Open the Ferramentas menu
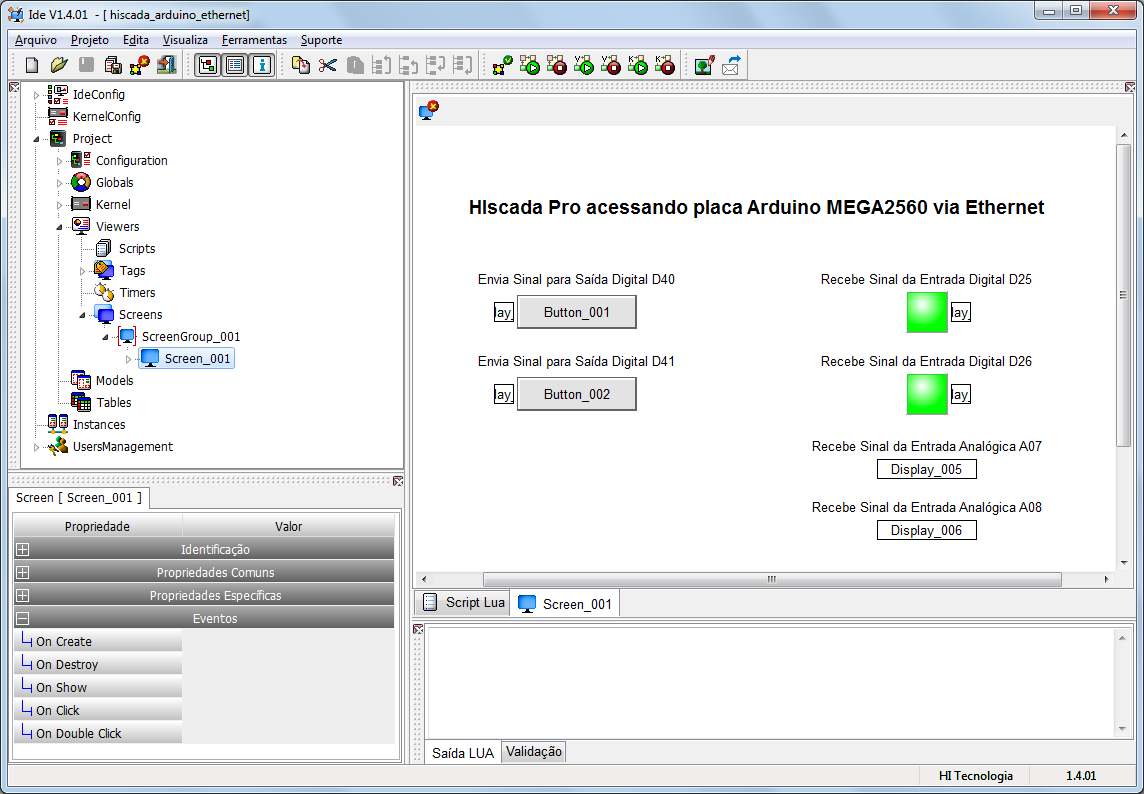 [254, 40]
